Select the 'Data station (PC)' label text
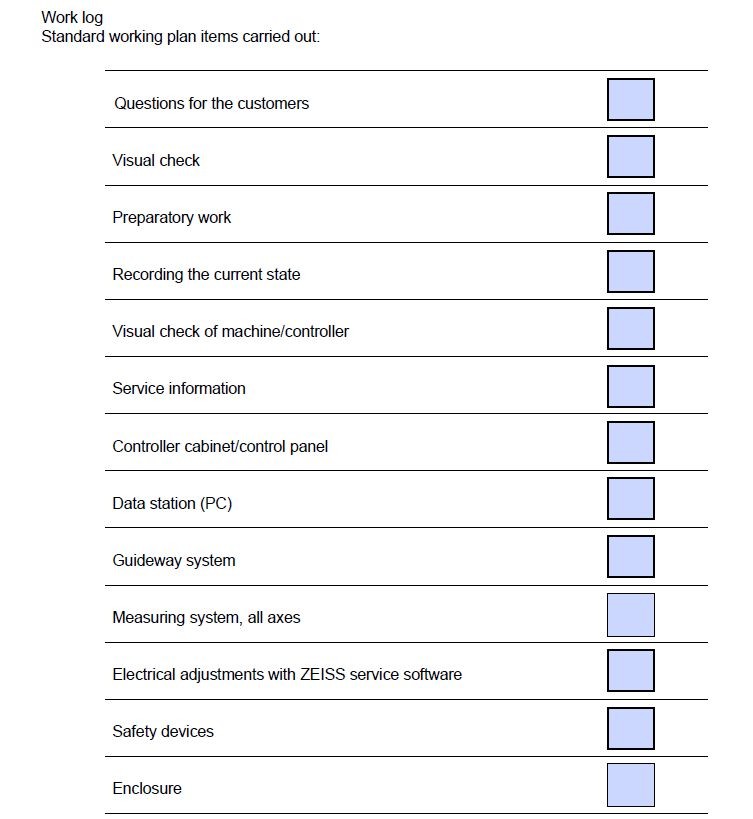Viewport: 753px width, 819px height. coord(172,503)
